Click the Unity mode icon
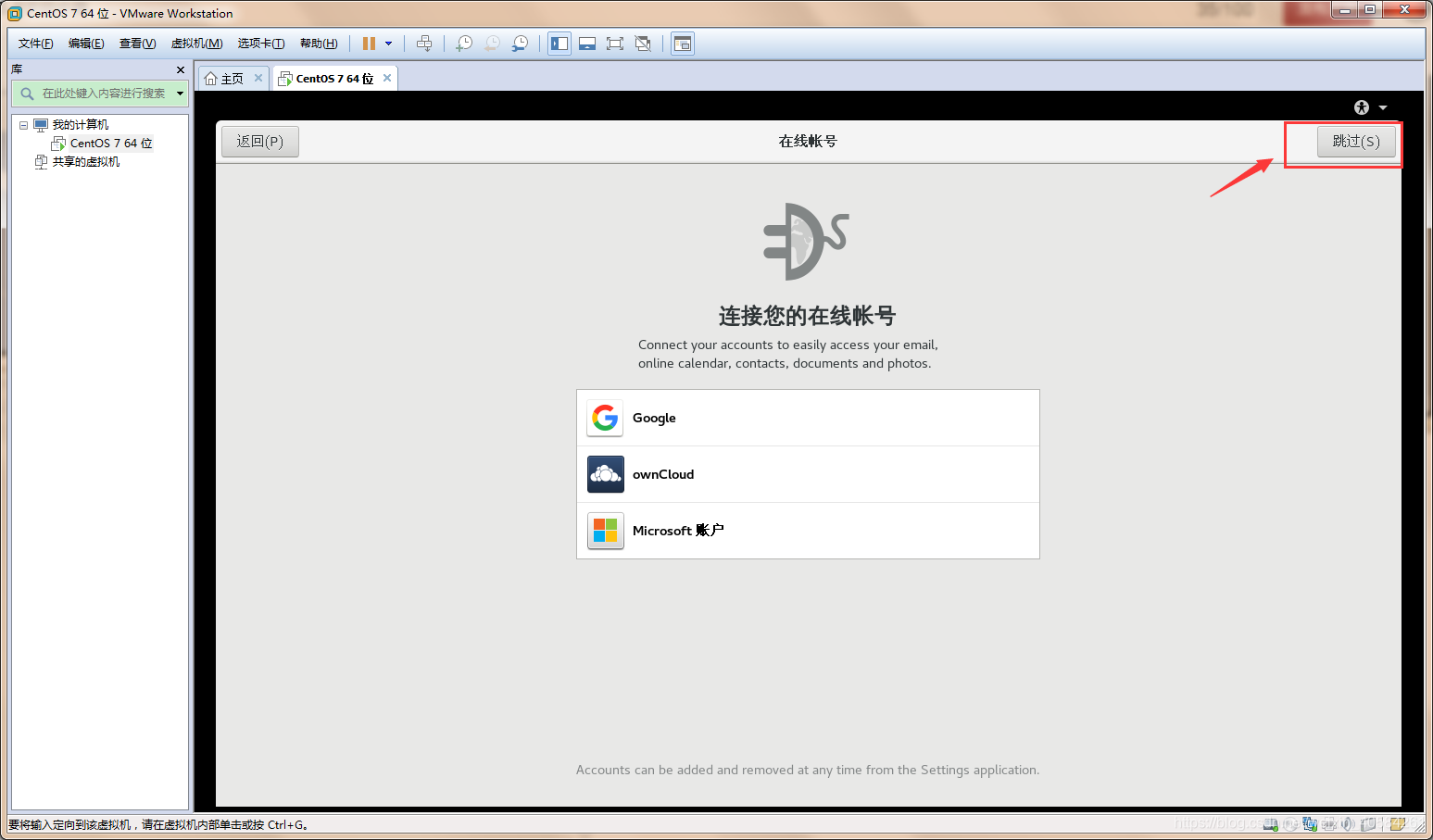 [x=643, y=44]
